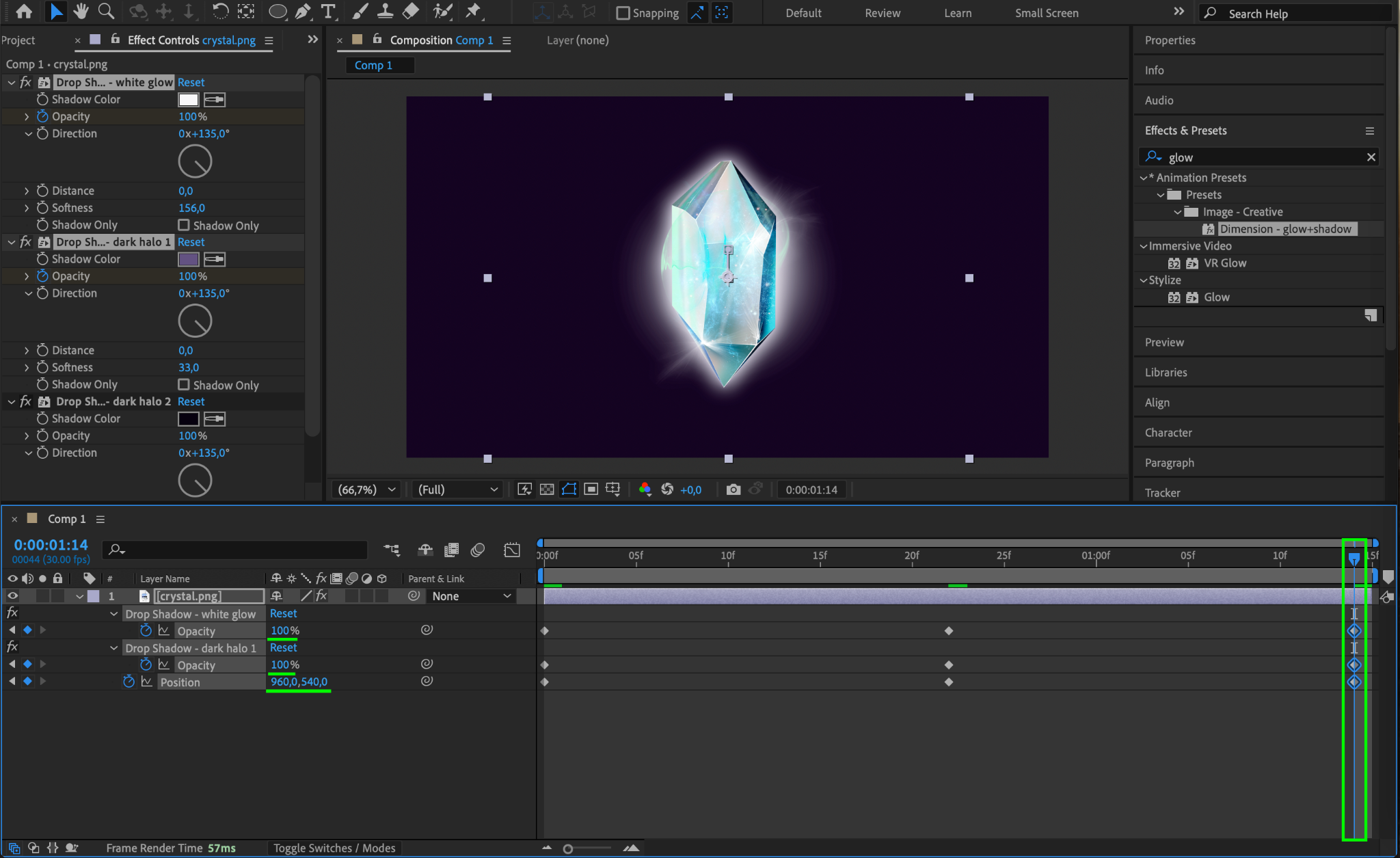Click Toggle Switches / Modes button
The image size is (1400, 858).
click(x=334, y=848)
